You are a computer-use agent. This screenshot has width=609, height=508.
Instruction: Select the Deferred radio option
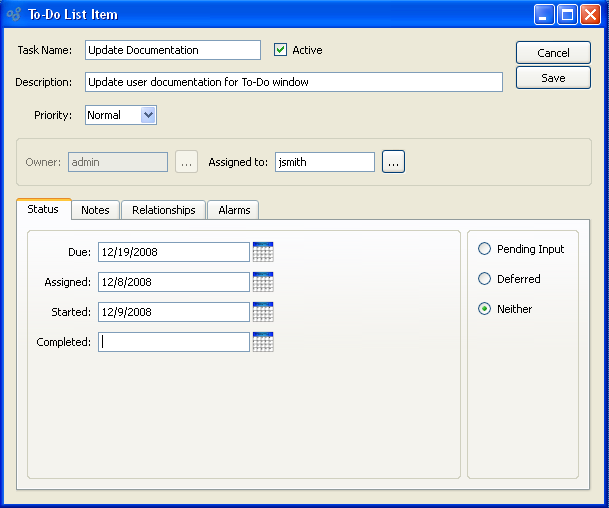pos(485,279)
